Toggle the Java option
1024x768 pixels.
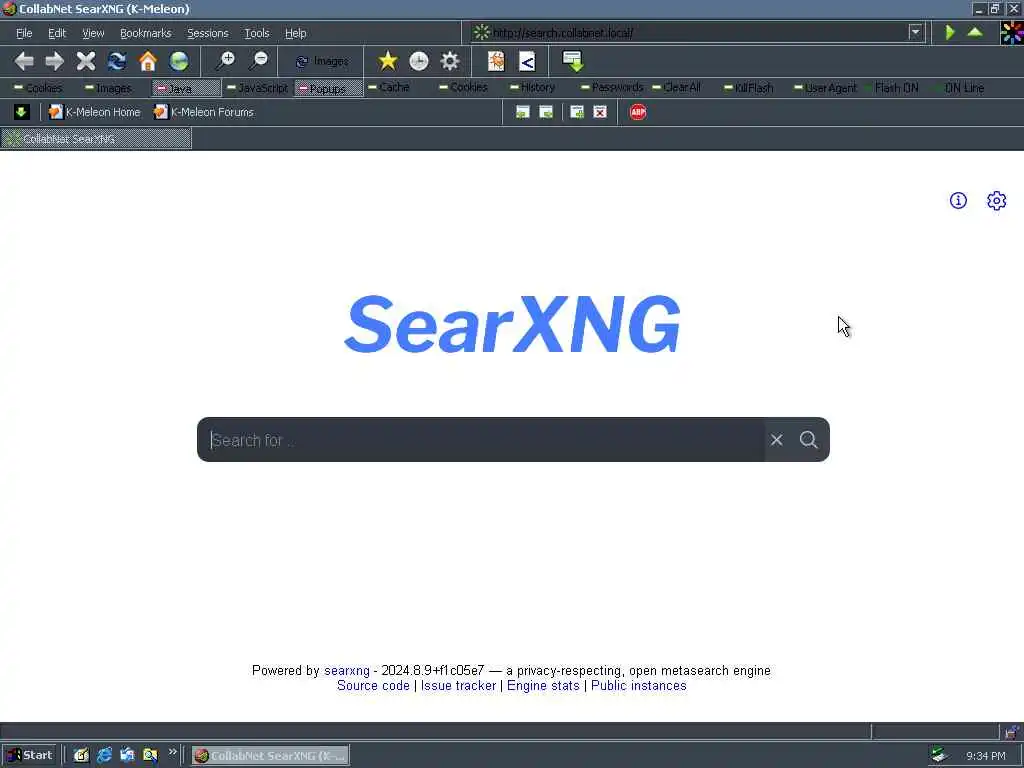click(186, 88)
